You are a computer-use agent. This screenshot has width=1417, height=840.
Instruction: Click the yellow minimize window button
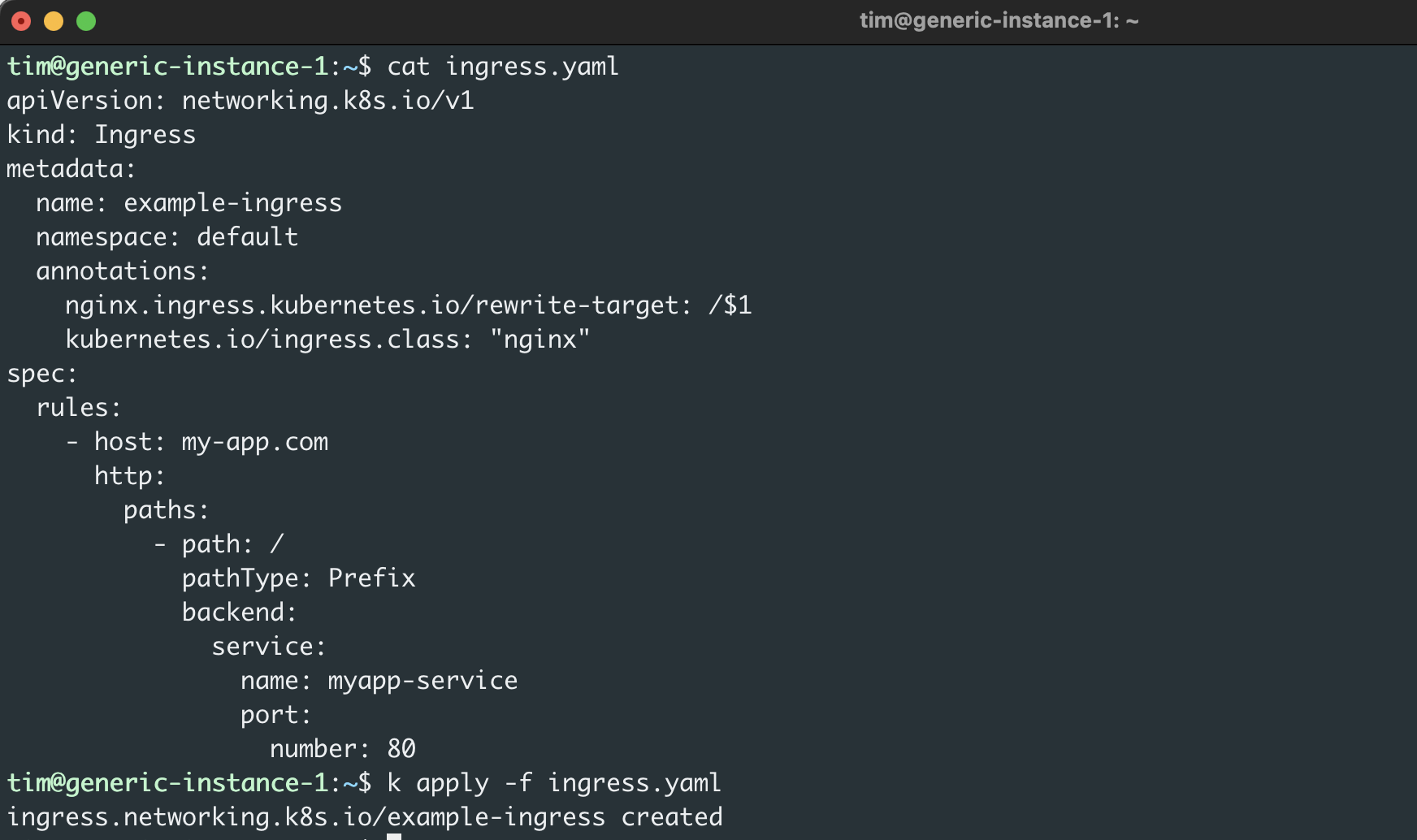click(x=54, y=20)
